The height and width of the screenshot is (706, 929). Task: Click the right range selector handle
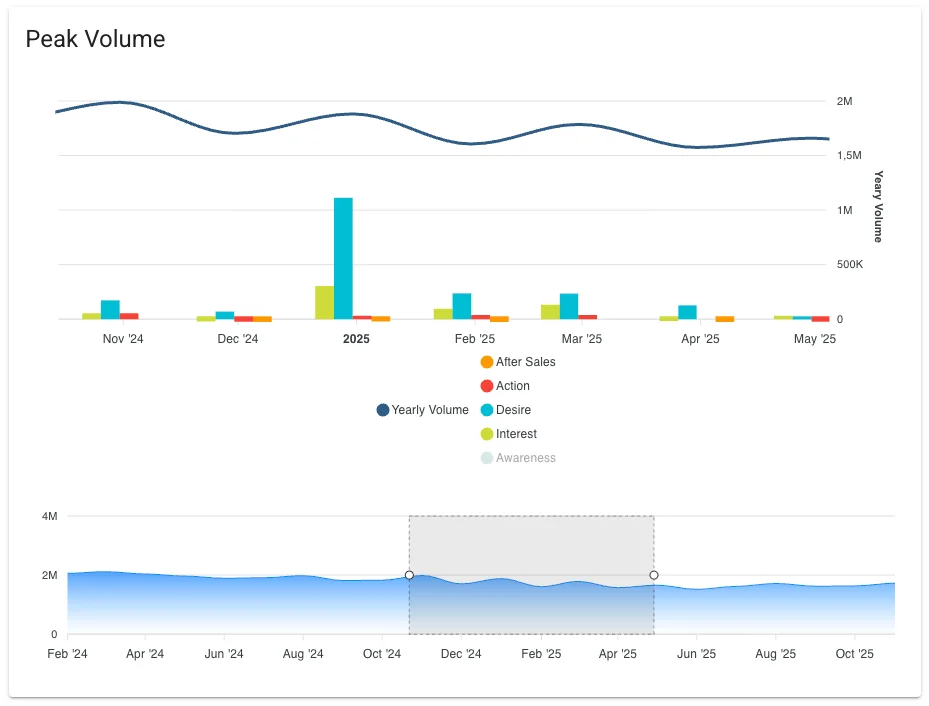(654, 575)
